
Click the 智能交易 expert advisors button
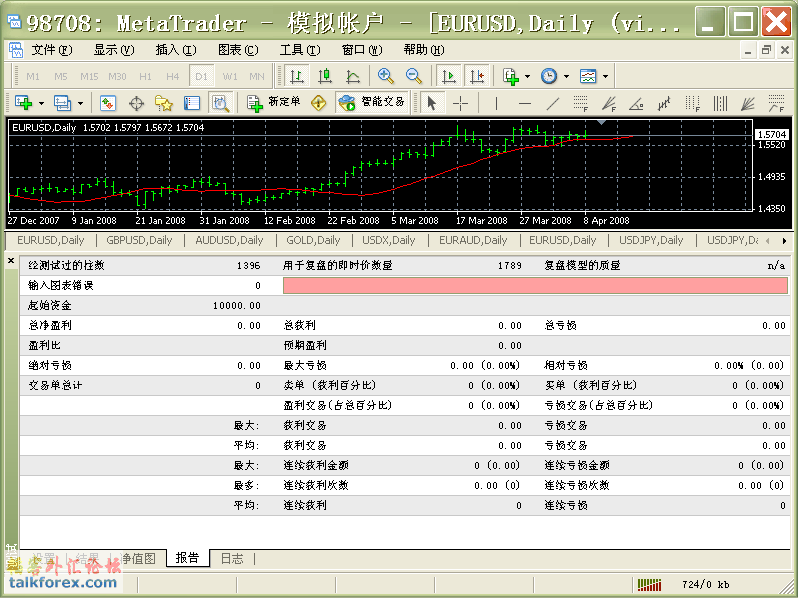point(373,103)
